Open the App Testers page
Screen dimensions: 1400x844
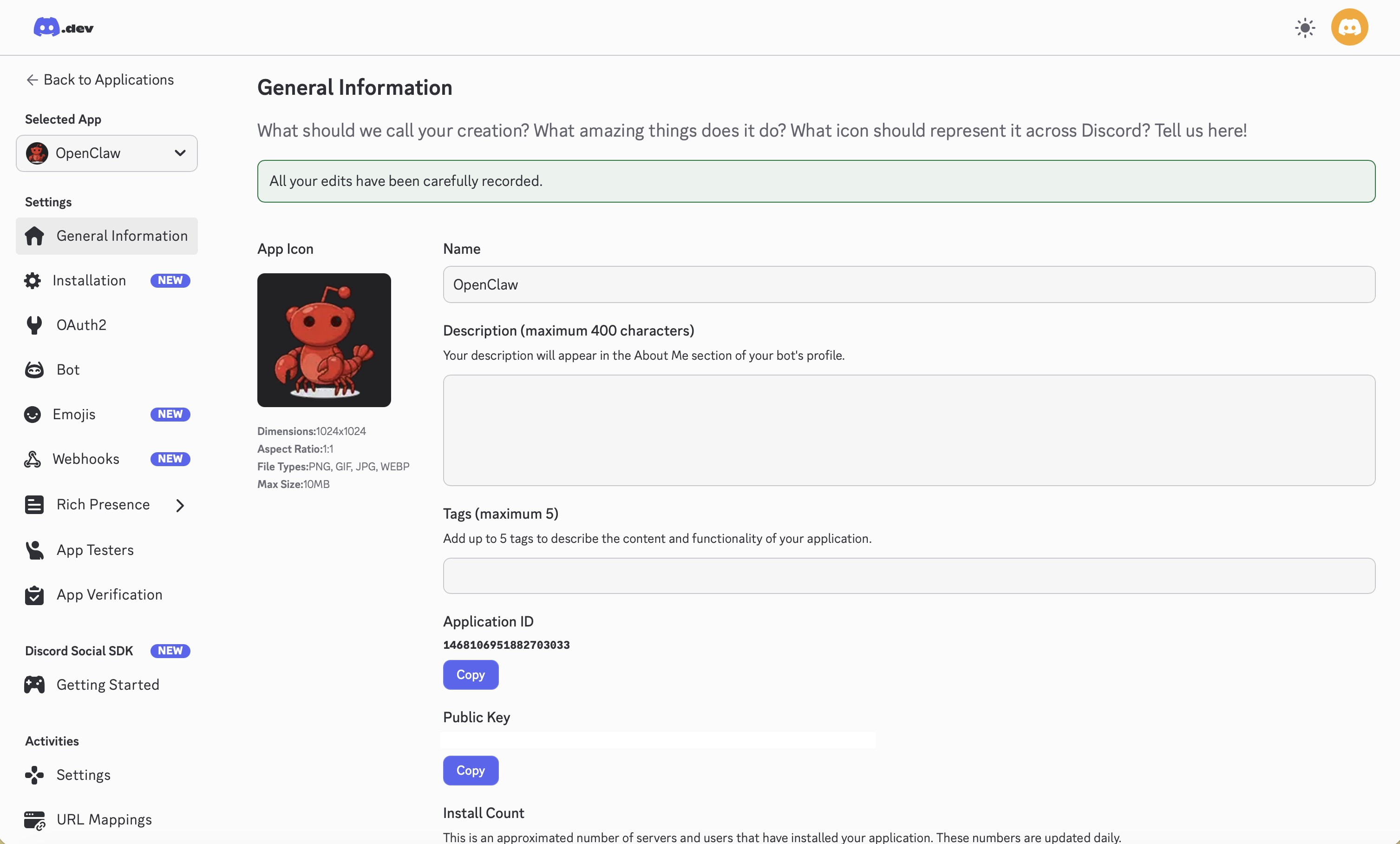pyautogui.click(x=95, y=550)
